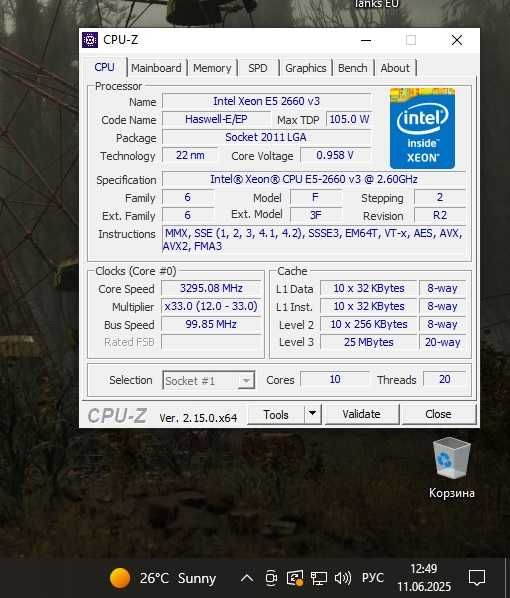Click the Level 2 value 10 x 256 KBytes
Viewport: 510px width, 598px height.
pos(368,324)
